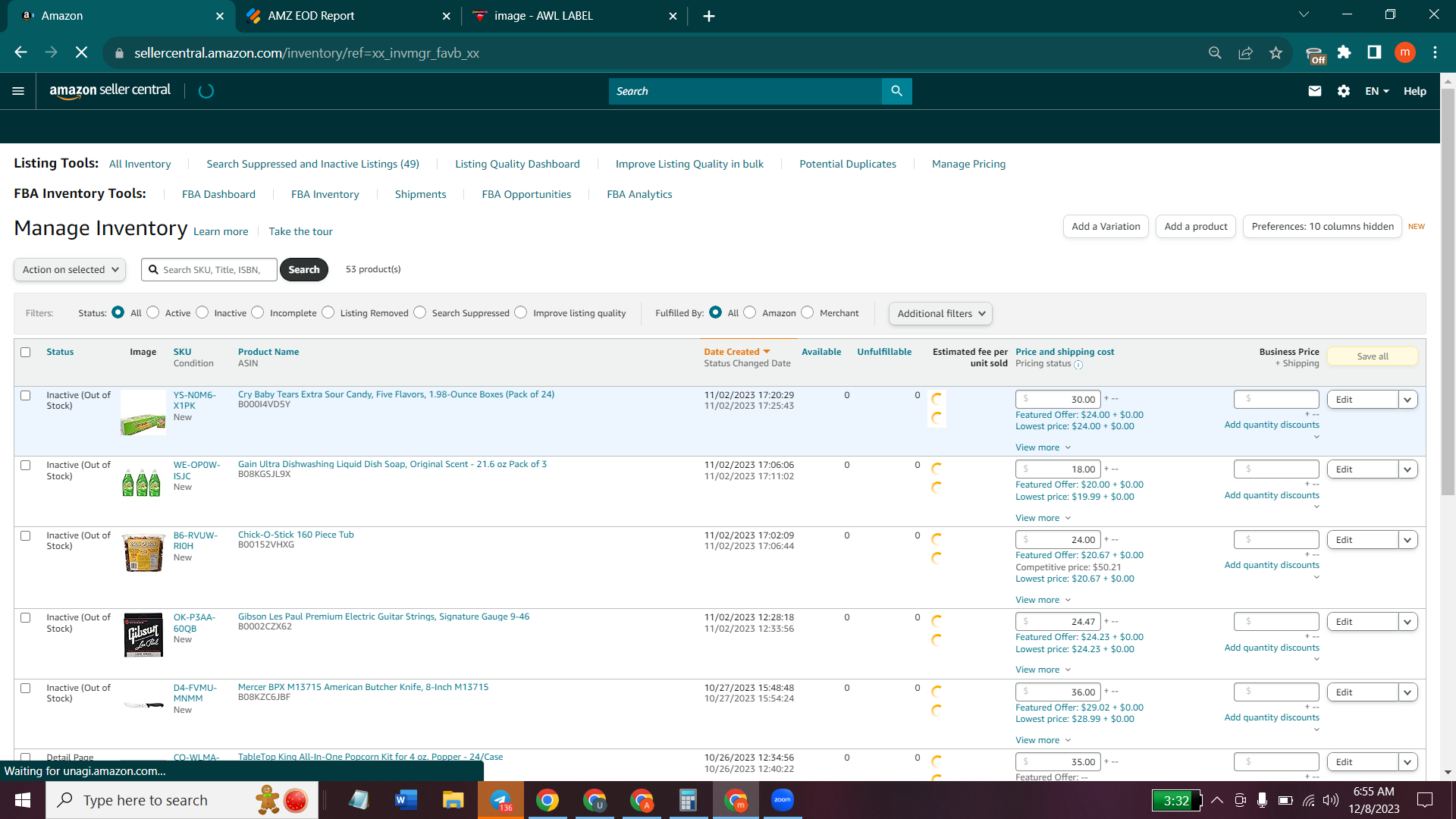Screen dimensions: 1456x819
Task: Click Add a Variation button
Action: point(1106,226)
